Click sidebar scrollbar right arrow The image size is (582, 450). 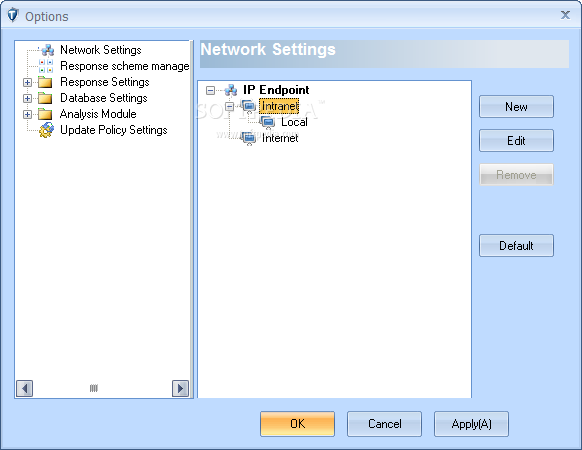pyautogui.click(x=180, y=388)
